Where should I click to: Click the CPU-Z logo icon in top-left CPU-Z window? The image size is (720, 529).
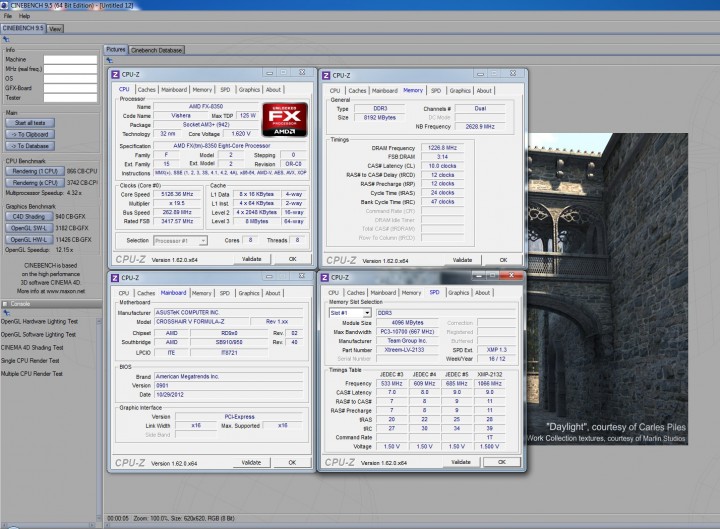(116, 74)
